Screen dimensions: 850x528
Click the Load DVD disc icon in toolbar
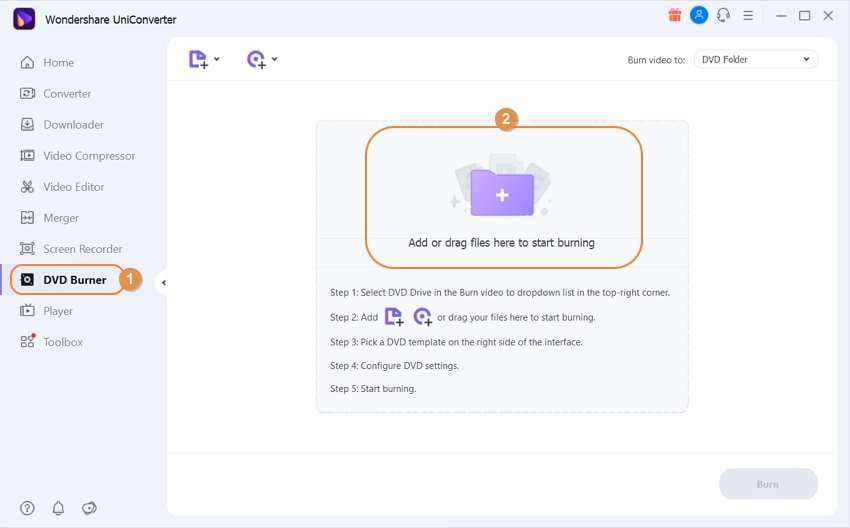(x=256, y=59)
